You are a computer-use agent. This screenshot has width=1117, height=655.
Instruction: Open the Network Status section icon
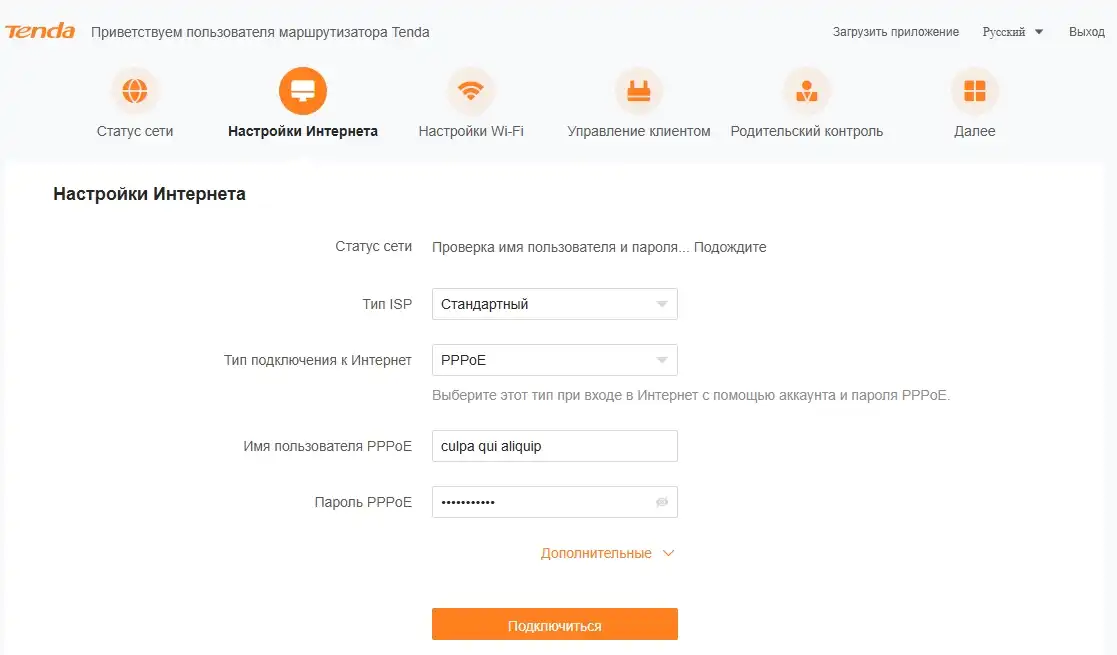135,90
